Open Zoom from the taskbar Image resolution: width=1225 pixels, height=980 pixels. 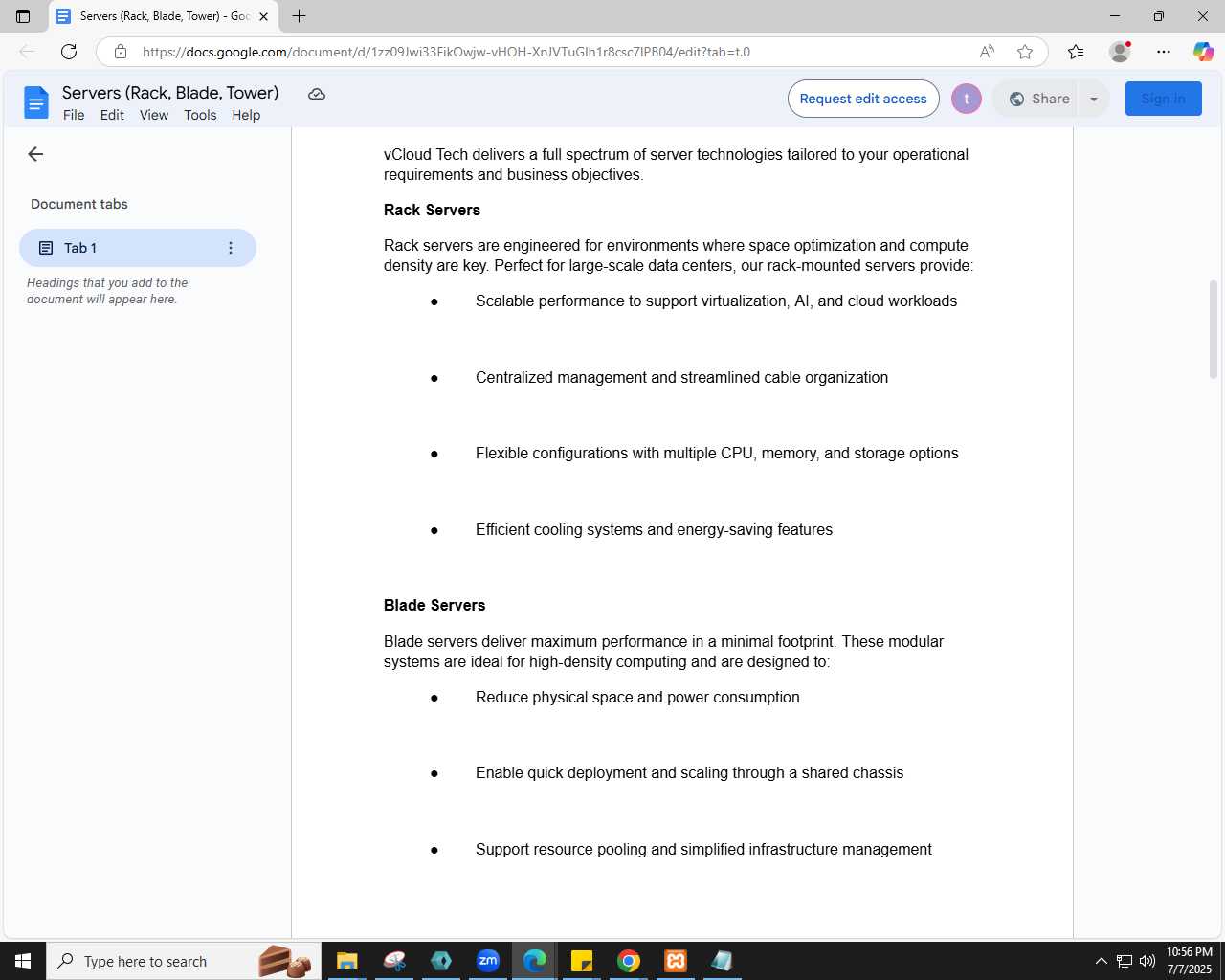point(488,961)
